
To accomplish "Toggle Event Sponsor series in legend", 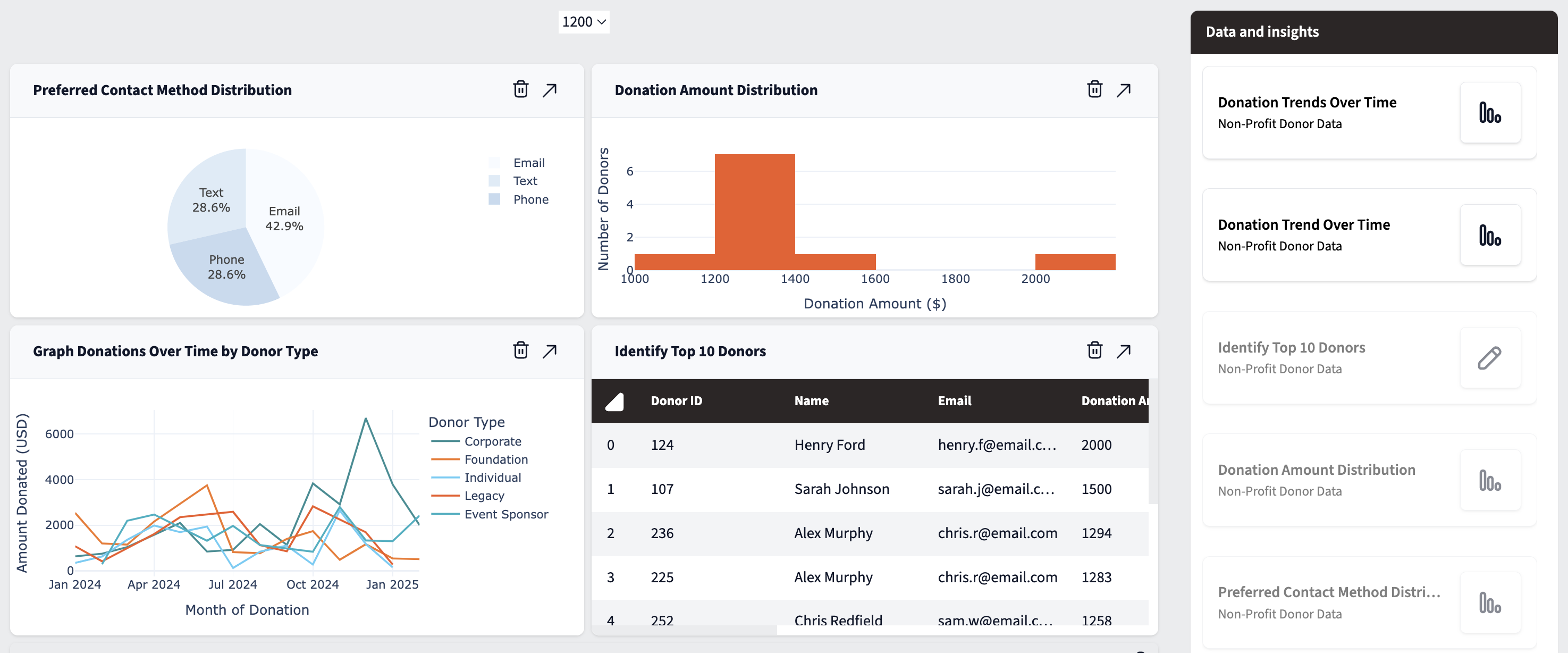I will (x=505, y=515).
